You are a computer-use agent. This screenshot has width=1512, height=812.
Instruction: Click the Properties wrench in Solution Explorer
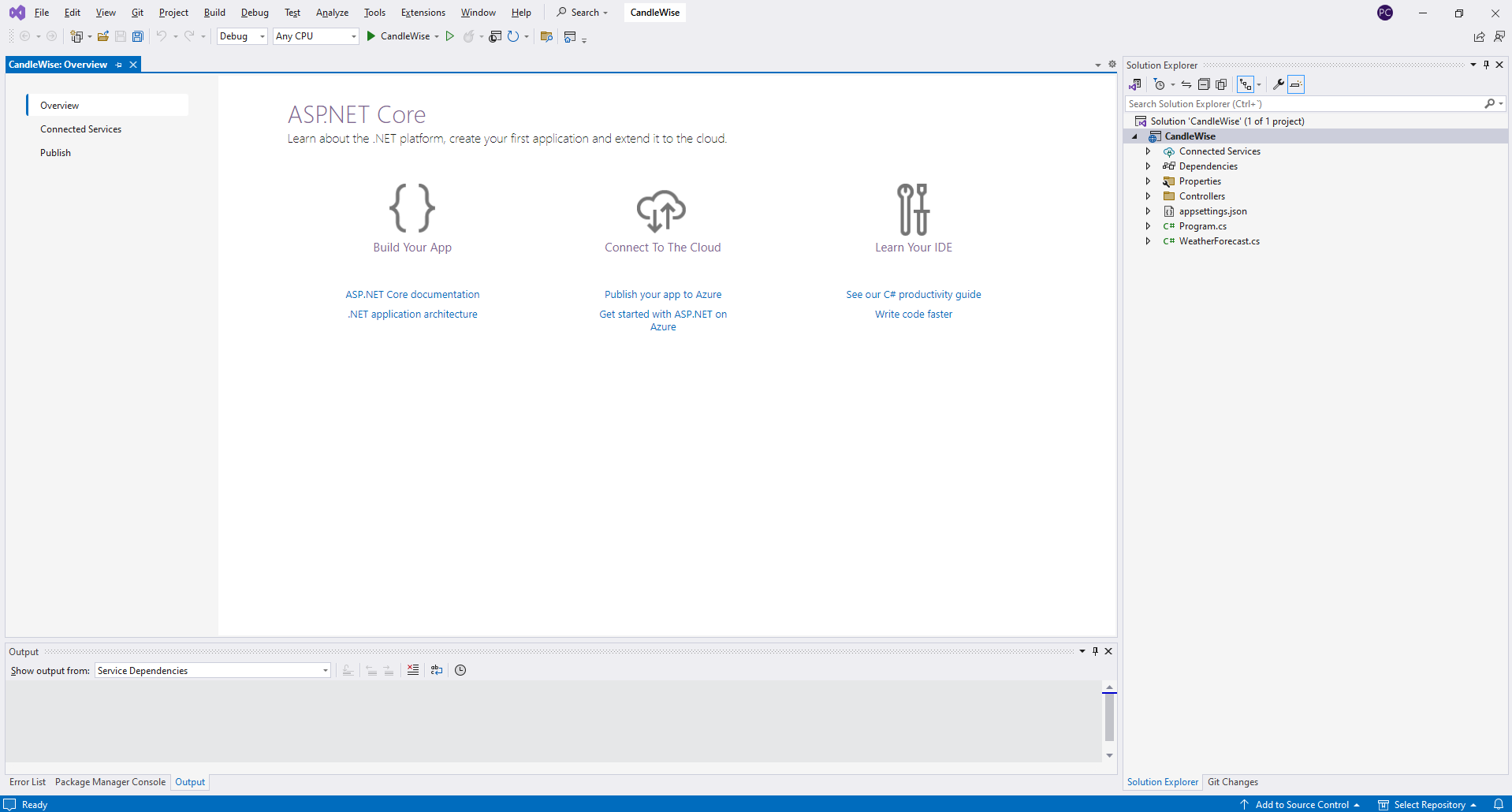tap(1277, 84)
